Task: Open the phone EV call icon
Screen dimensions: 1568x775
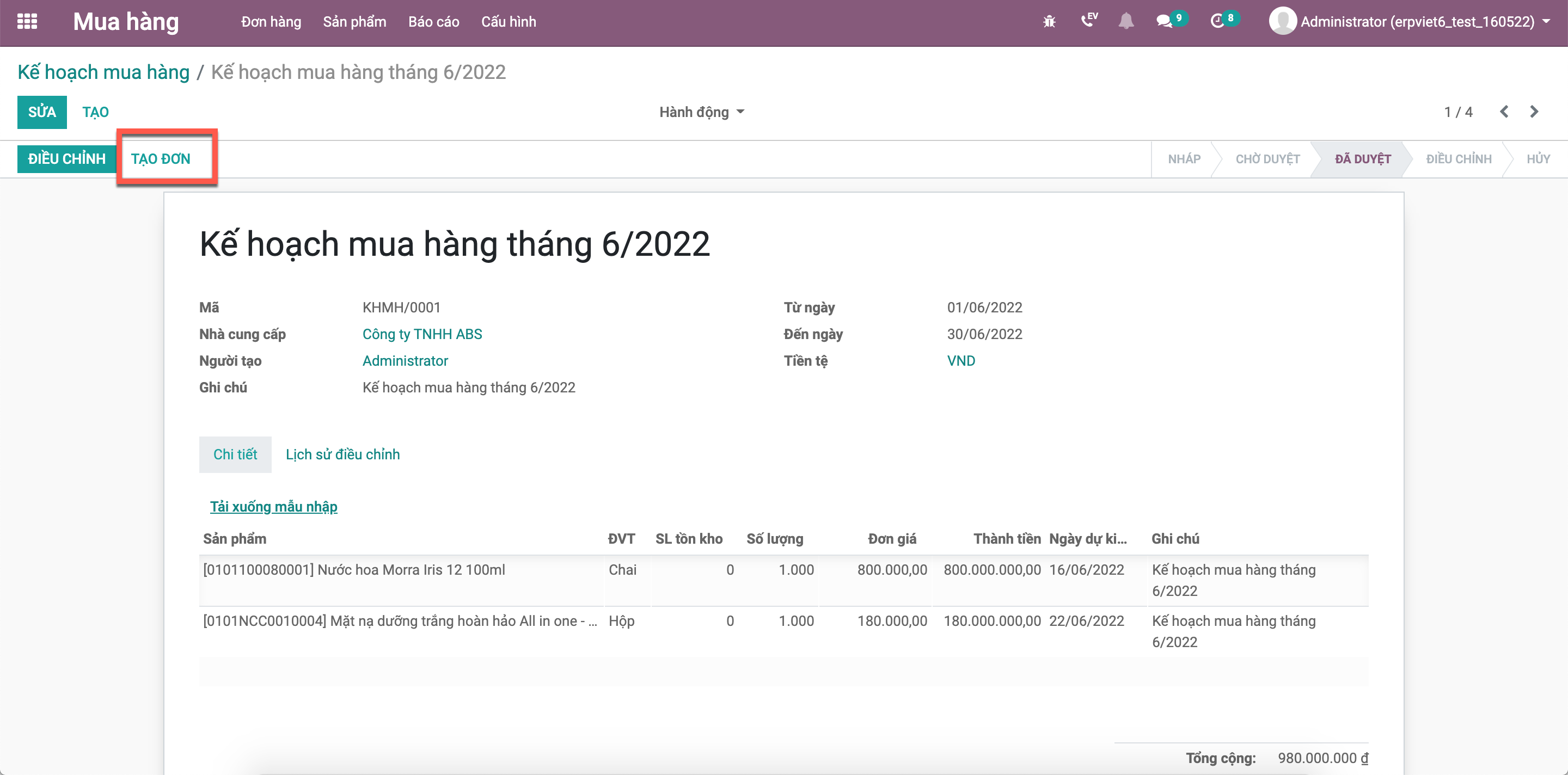Action: 1089,20
